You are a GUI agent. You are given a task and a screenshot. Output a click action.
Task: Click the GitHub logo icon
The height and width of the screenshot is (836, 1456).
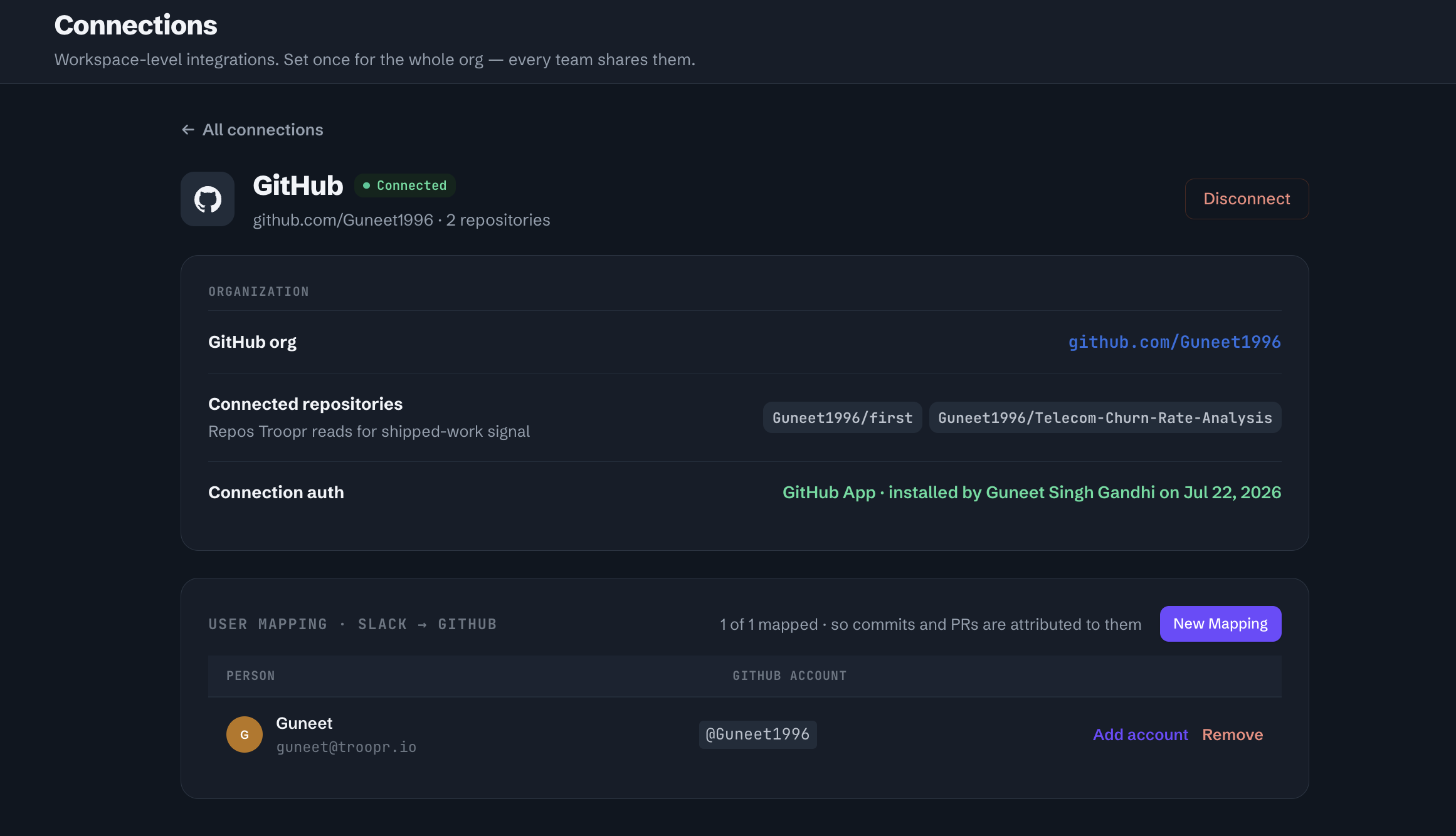click(208, 199)
